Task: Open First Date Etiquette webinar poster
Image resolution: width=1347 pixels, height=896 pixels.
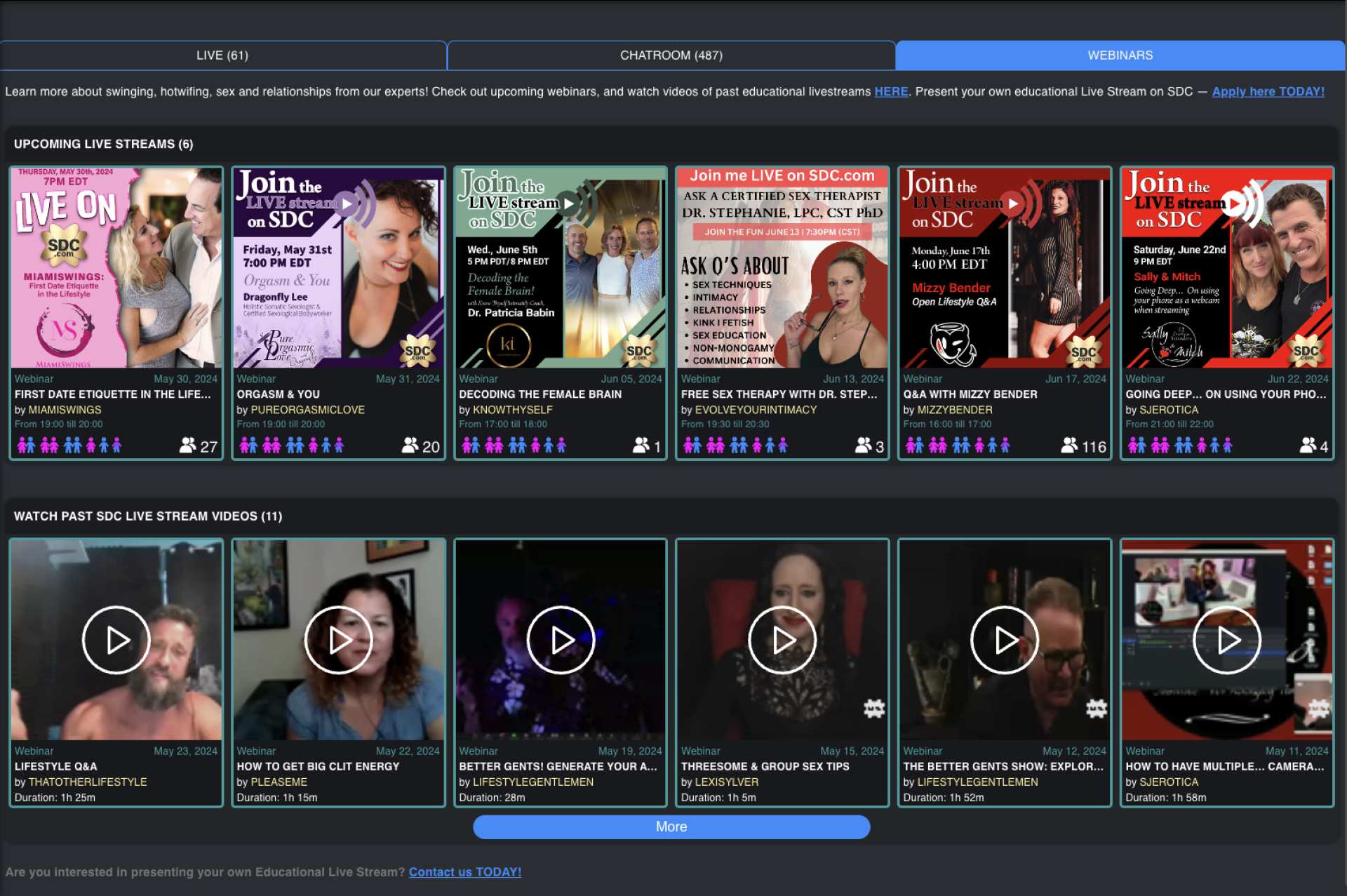Action: [116, 268]
